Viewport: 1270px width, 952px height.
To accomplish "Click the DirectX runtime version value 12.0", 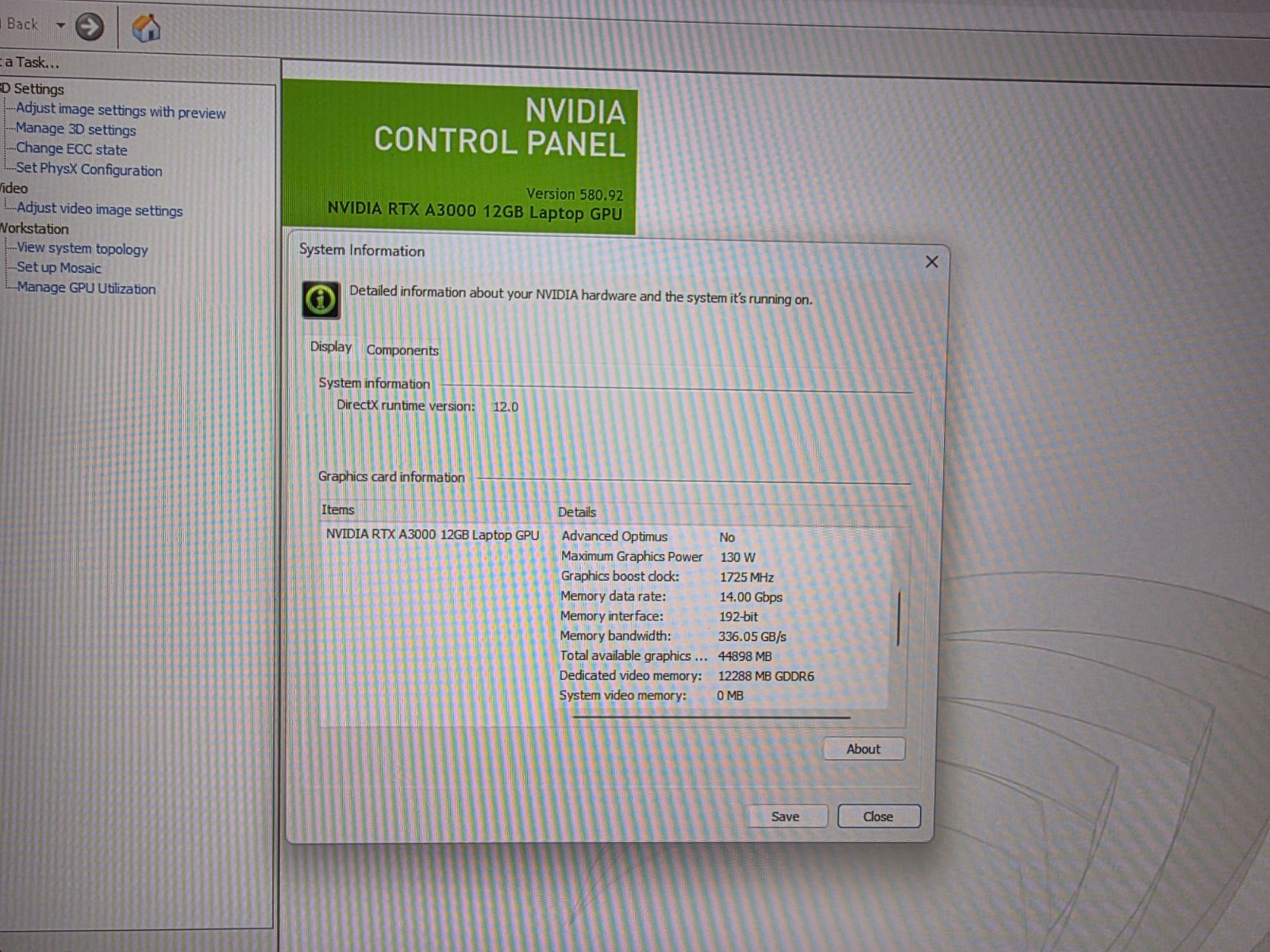I will tap(506, 407).
